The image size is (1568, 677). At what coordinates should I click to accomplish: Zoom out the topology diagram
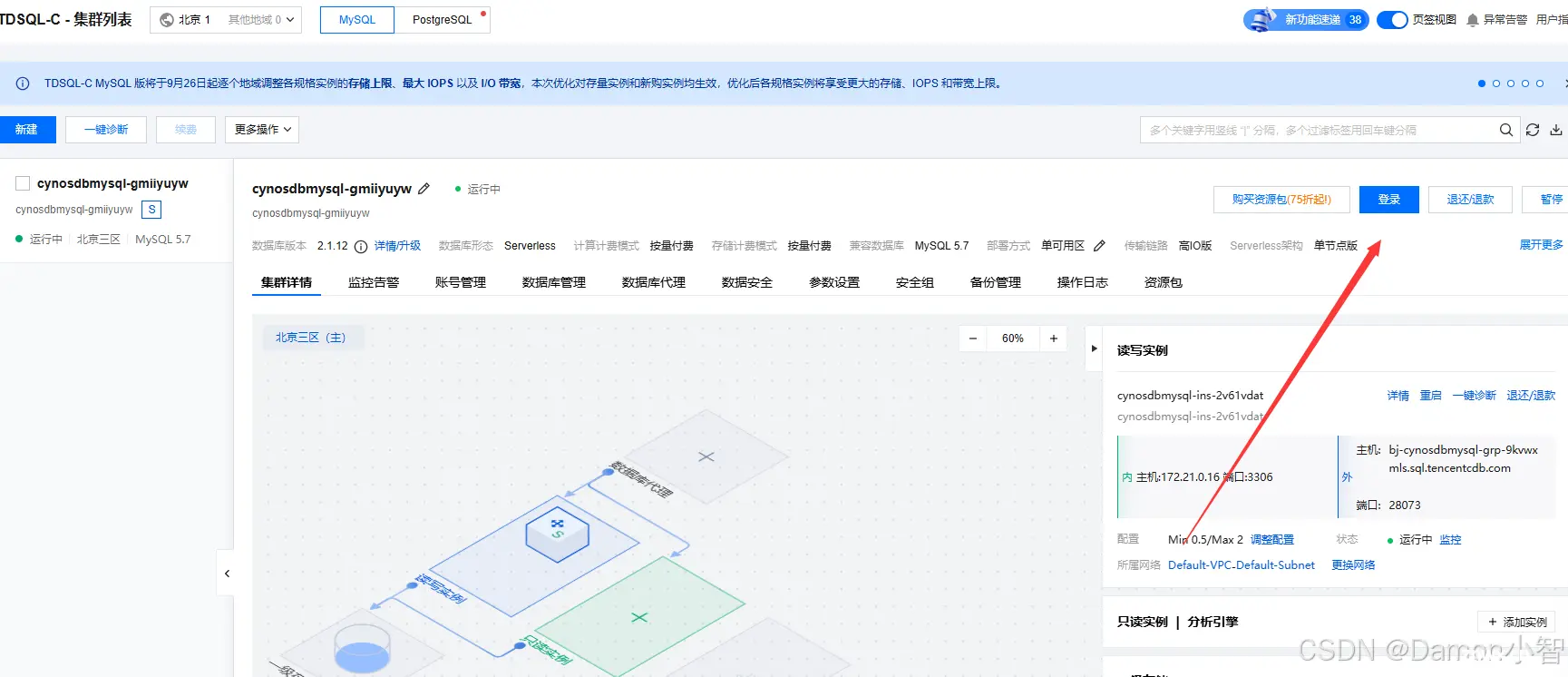click(x=973, y=338)
